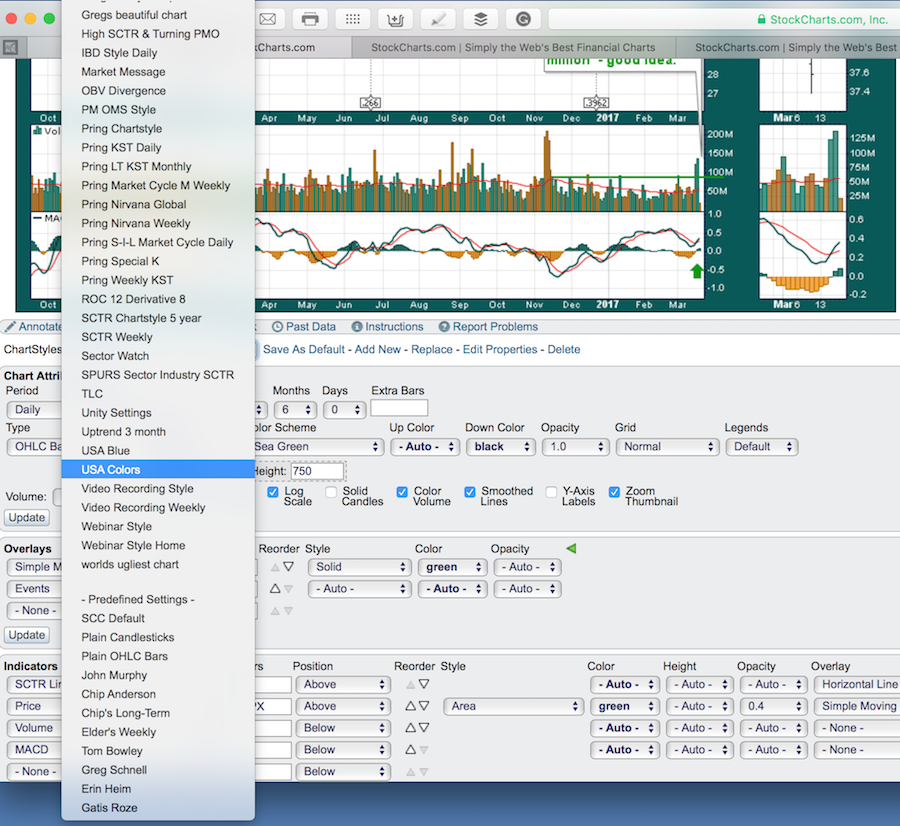Enable the Y-Axis Labels checkbox
Image resolution: width=900 pixels, height=826 pixels.
click(551, 492)
